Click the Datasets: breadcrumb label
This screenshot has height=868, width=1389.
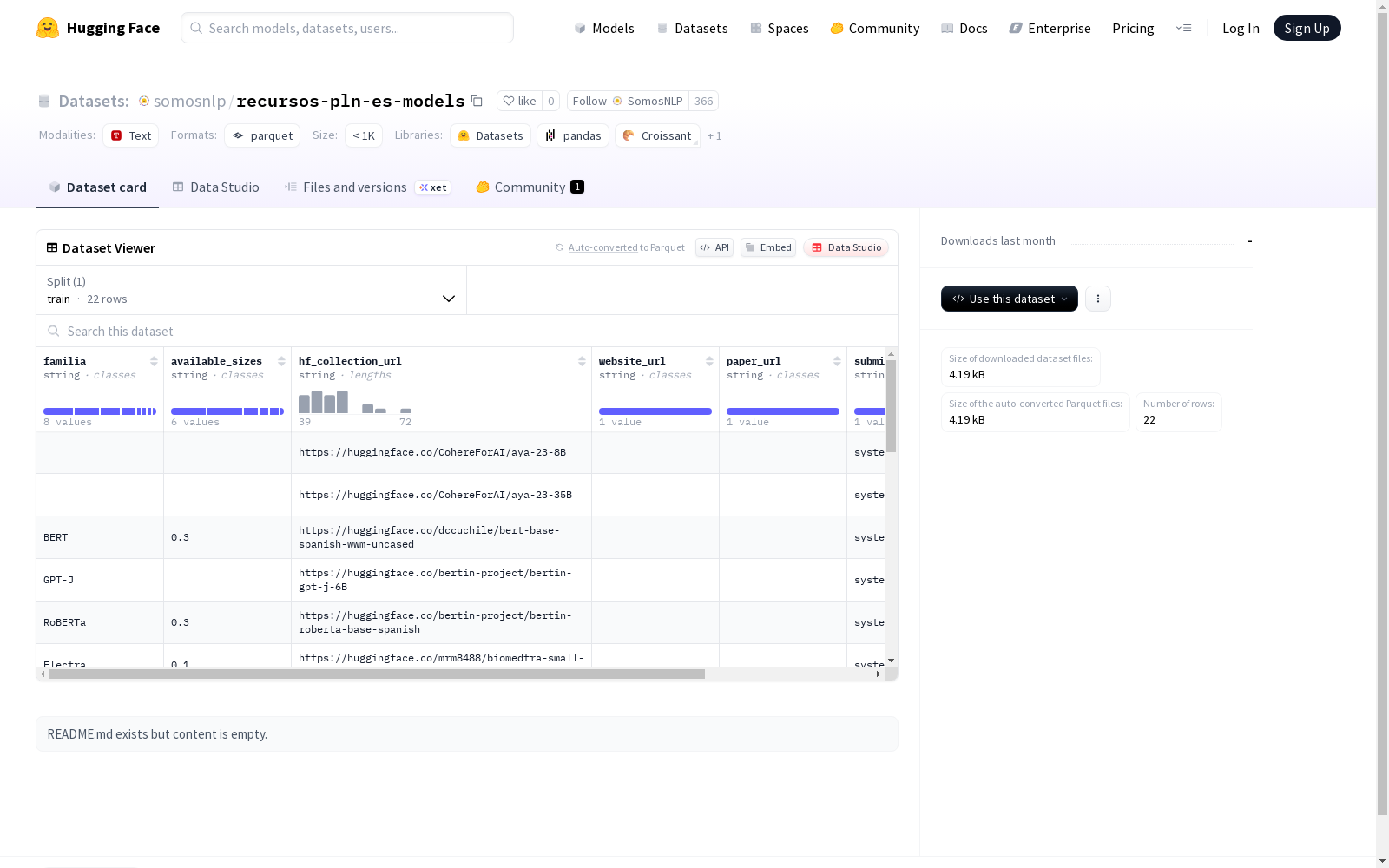pyautogui.click(x=93, y=101)
